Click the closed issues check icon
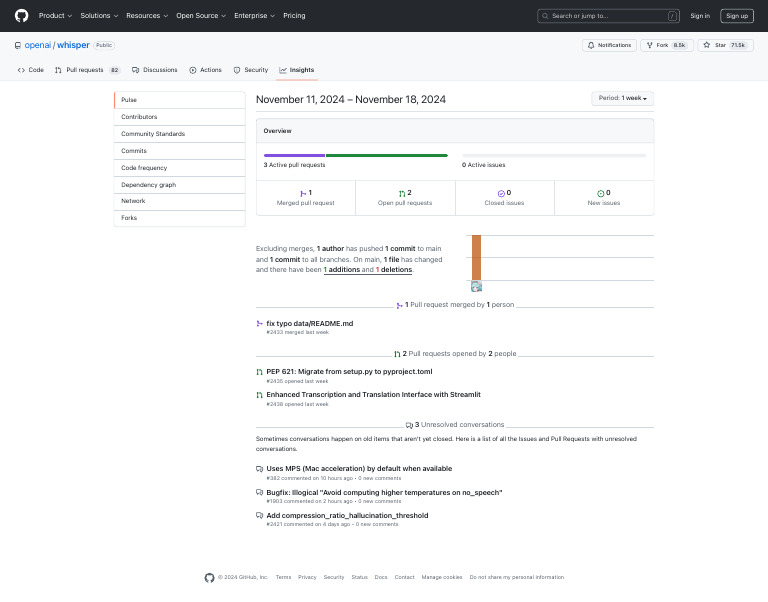This screenshot has width=768, height=602. click(501, 193)
